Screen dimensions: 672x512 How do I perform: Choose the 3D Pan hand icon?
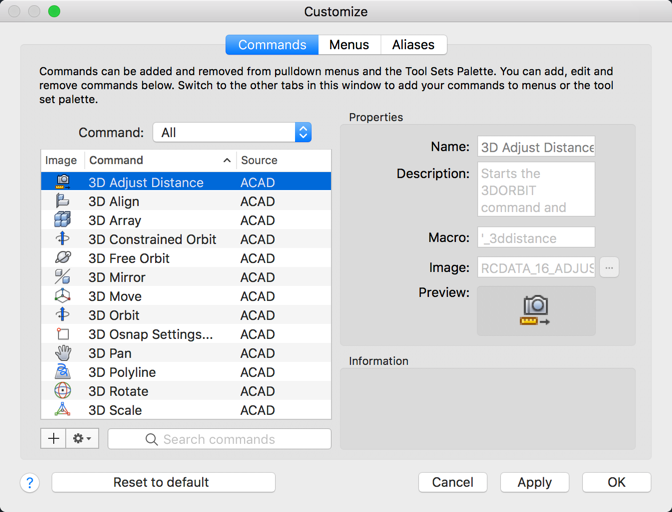62,353
